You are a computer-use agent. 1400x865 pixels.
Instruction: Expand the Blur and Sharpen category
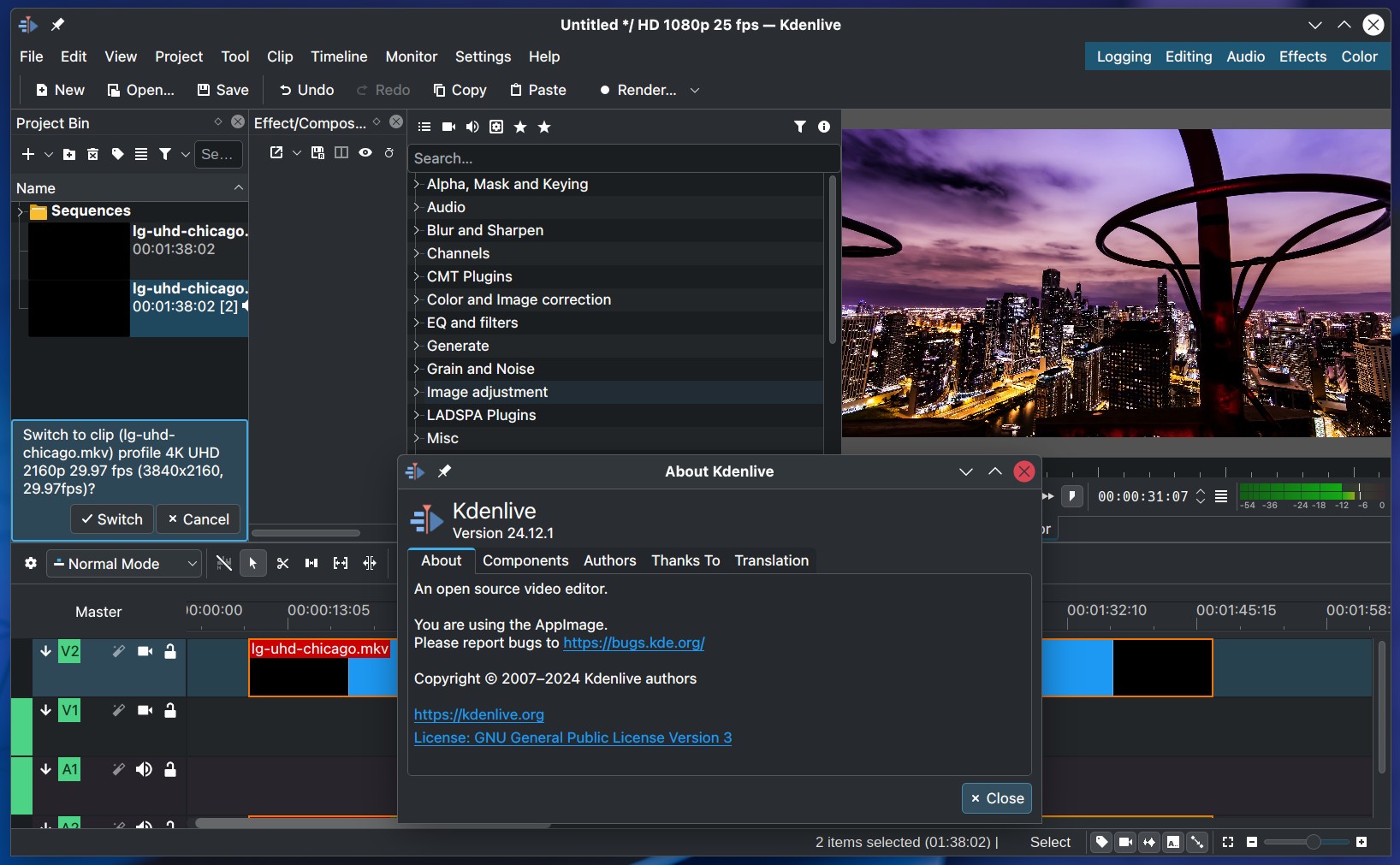point(417,230)
